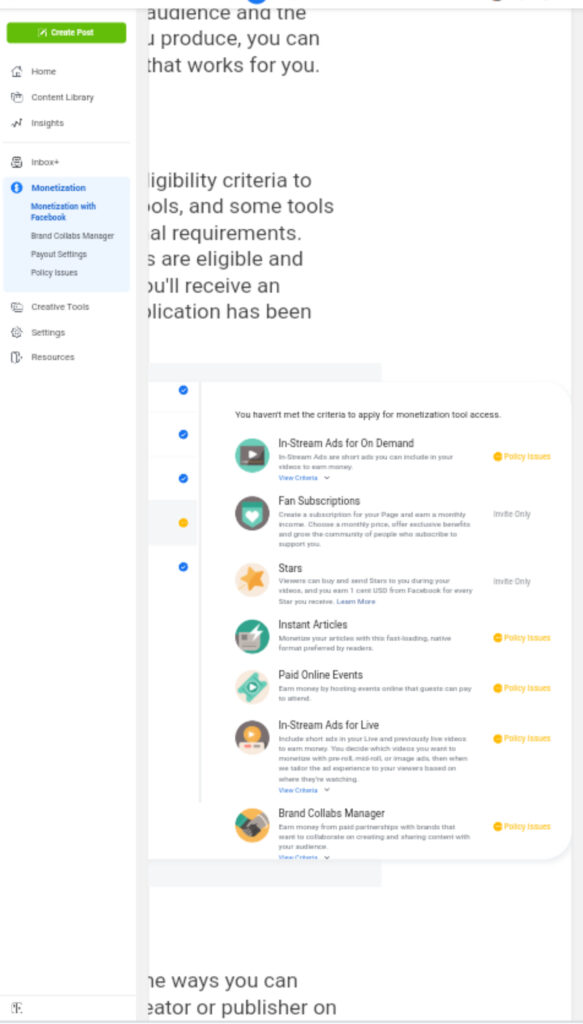Open the Resources icon in sidebar
583x1024 pixels.
[17, 357]
